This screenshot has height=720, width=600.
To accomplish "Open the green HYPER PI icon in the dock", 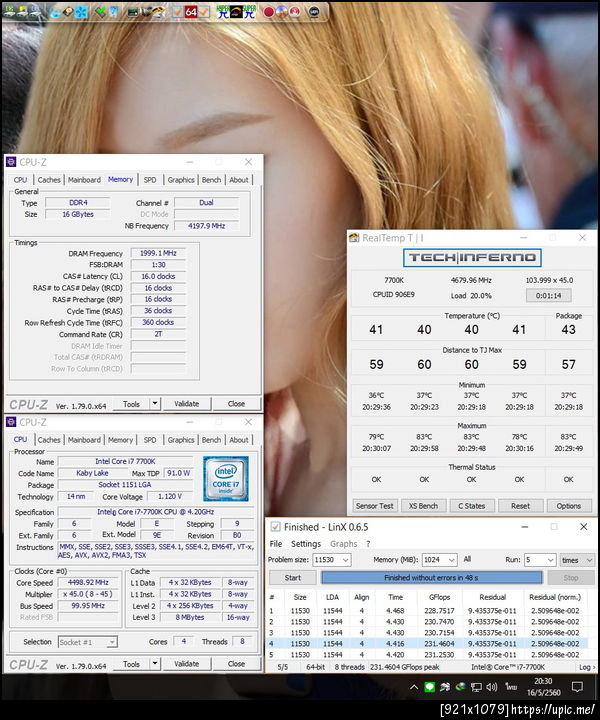I will [x=223, y=11].
